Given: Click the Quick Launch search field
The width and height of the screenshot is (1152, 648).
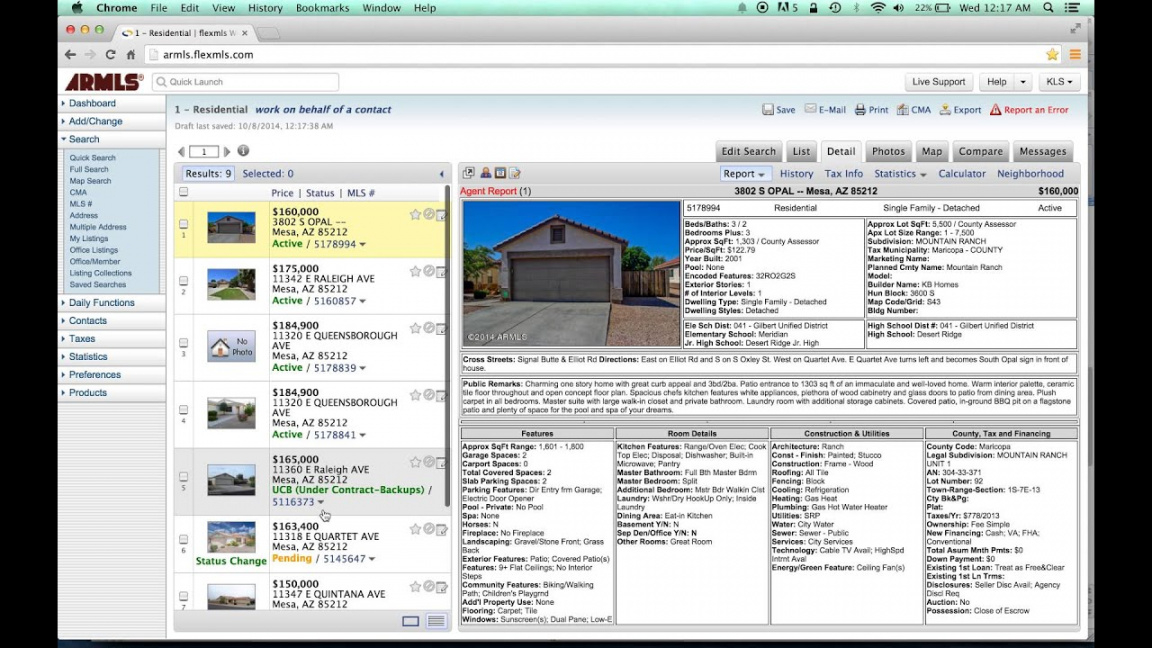Looking at the screenshot, I should click(245, 82).
